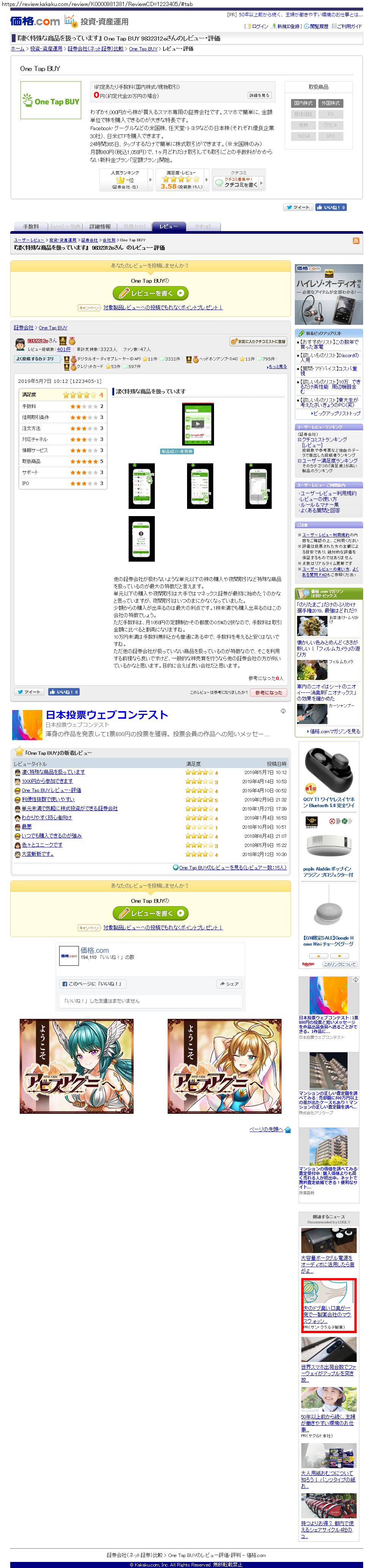373x1568 pixels.
Task: Open the 価格.com logo in the header
Action: pyautogui.click(x=35, y=21)
